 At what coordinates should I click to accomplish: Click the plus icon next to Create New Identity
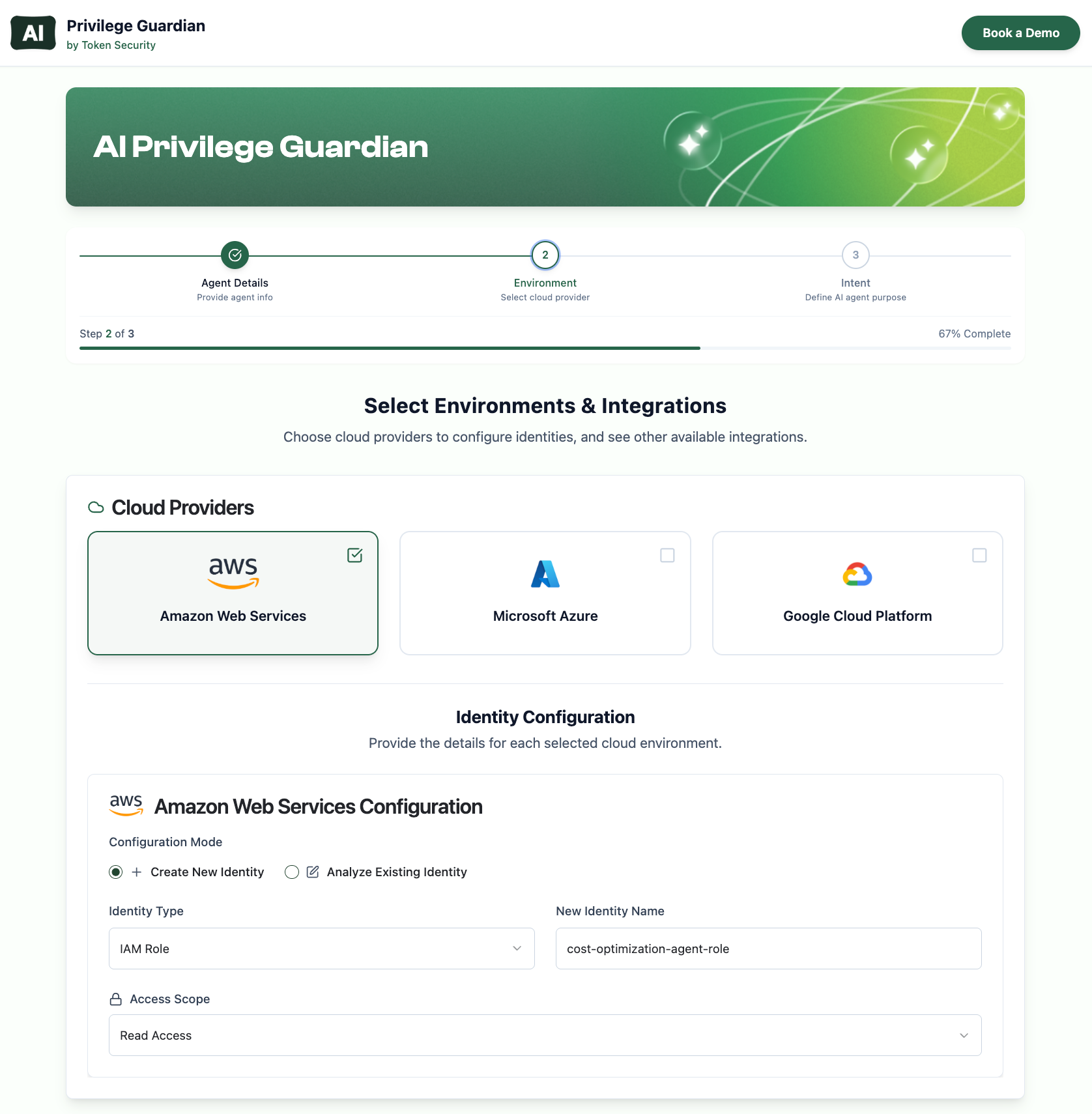137,872
